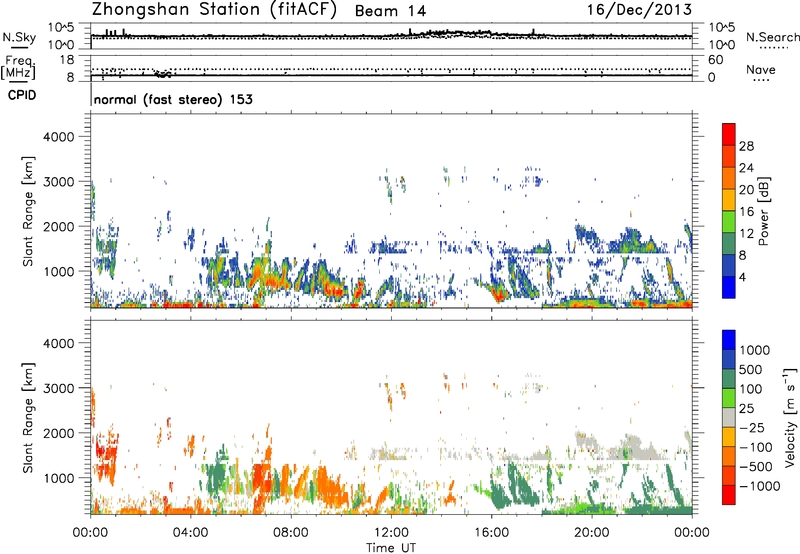The width and height of the screenshot is (800, 554).
Task: Click the '60' Nave axis tick
Action: (715, 60)
